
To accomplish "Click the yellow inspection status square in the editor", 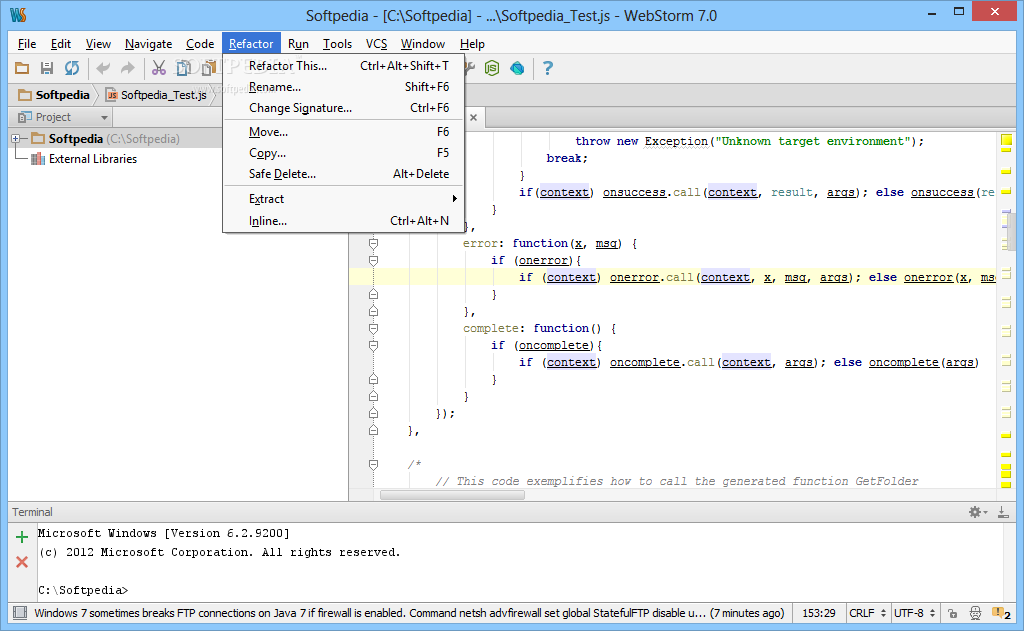I will click(x=1006, y=139).
